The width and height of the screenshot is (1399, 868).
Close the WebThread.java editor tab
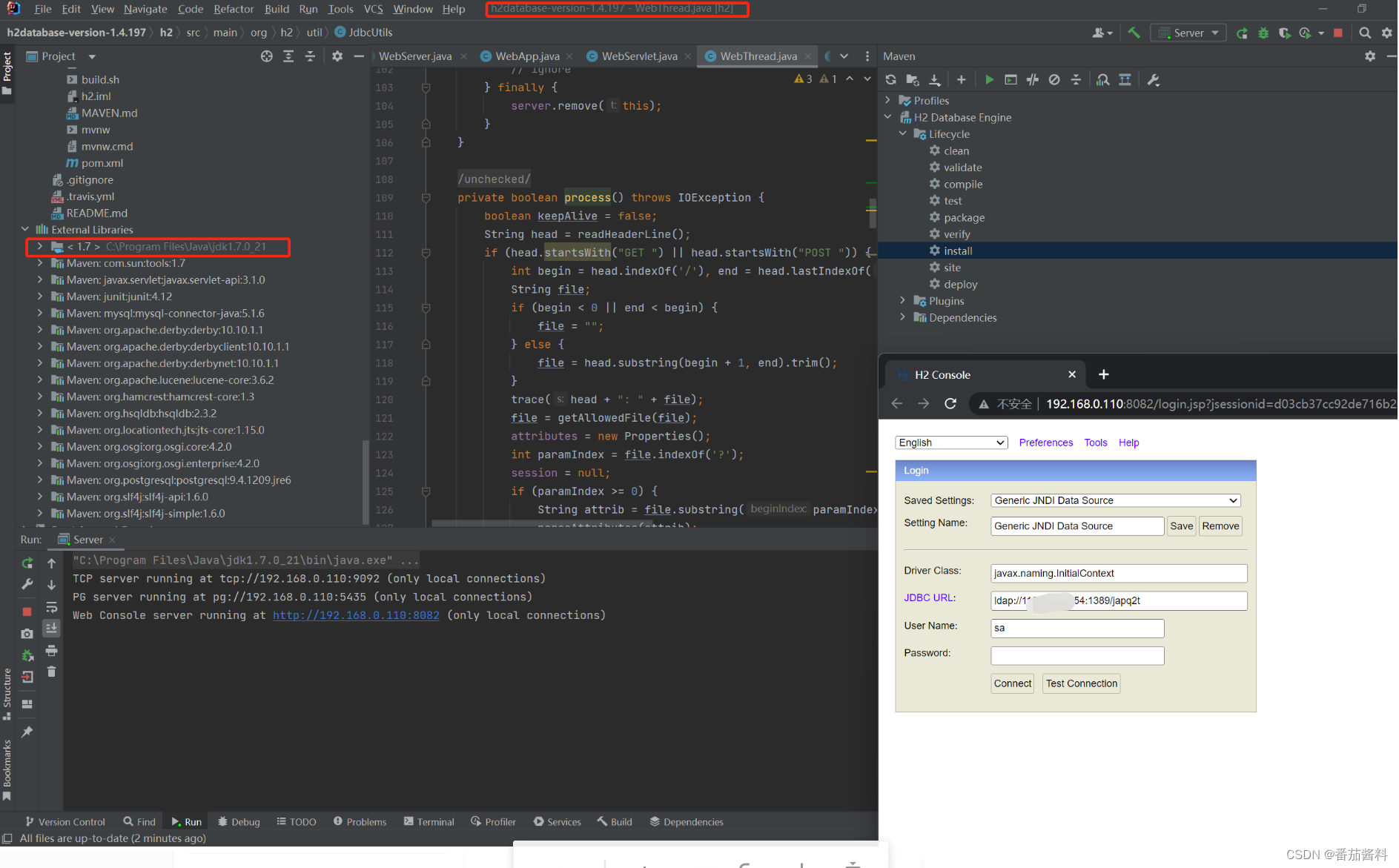tap(808, 56)
